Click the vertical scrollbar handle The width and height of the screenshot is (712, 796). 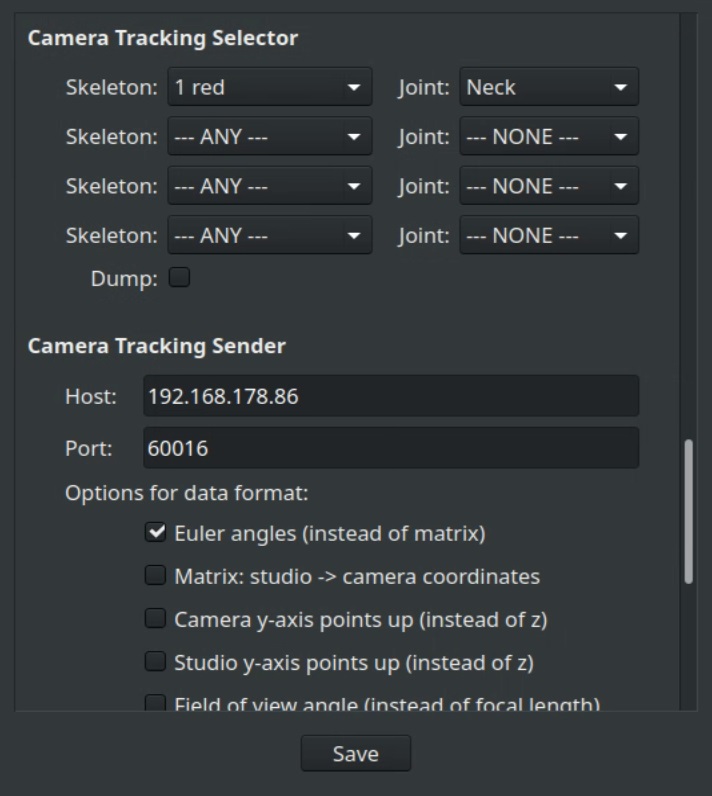pyautogui.click(x=688, y=510)
